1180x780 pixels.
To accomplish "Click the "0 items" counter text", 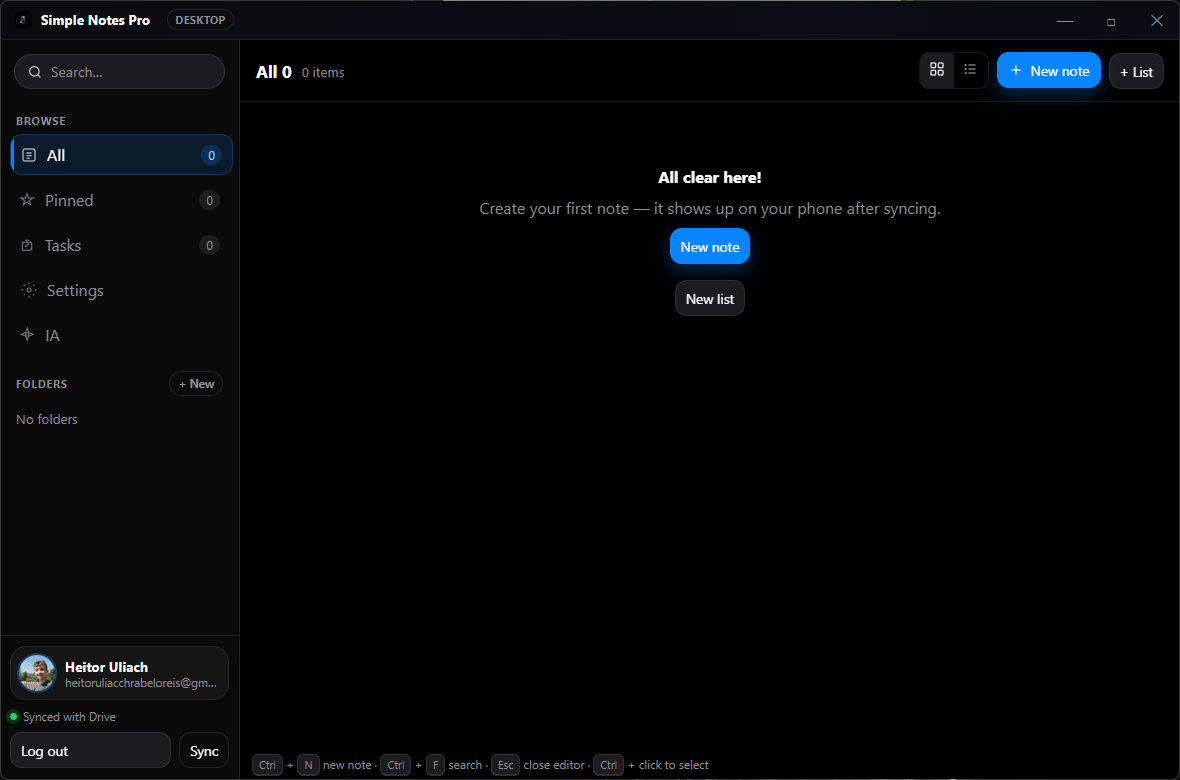I will [323, 72].
